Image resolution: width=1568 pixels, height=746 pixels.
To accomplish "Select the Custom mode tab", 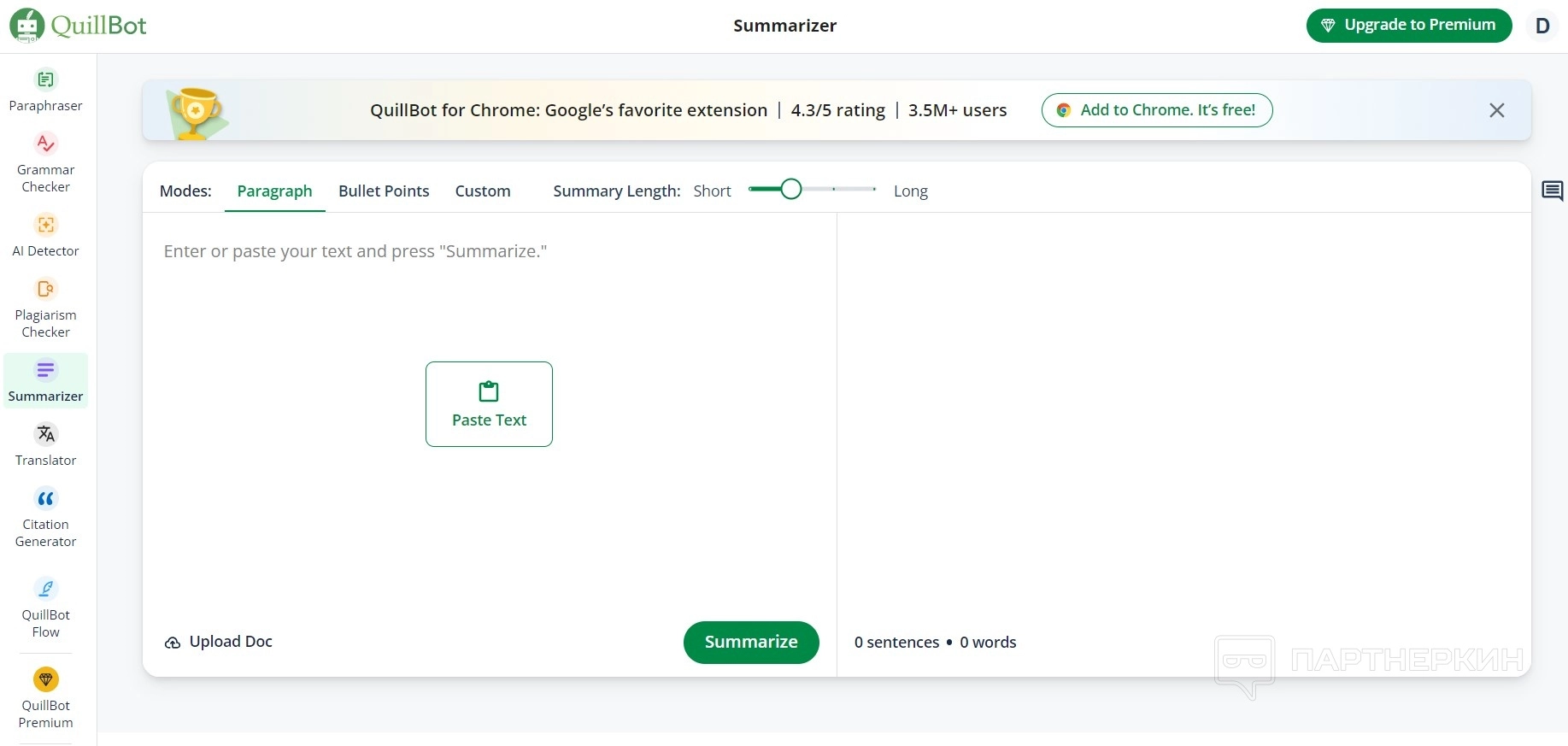I will point(483,191).
